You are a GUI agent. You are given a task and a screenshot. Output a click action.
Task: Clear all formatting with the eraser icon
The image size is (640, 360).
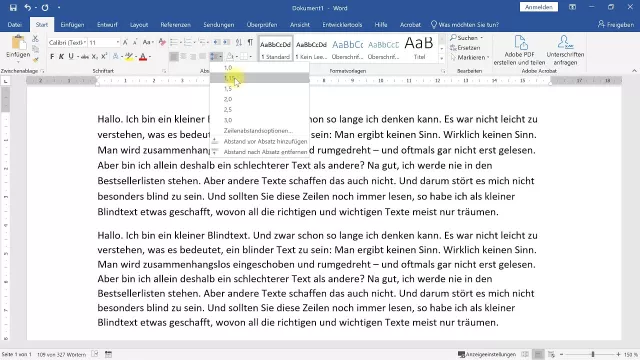pos(162,42)
